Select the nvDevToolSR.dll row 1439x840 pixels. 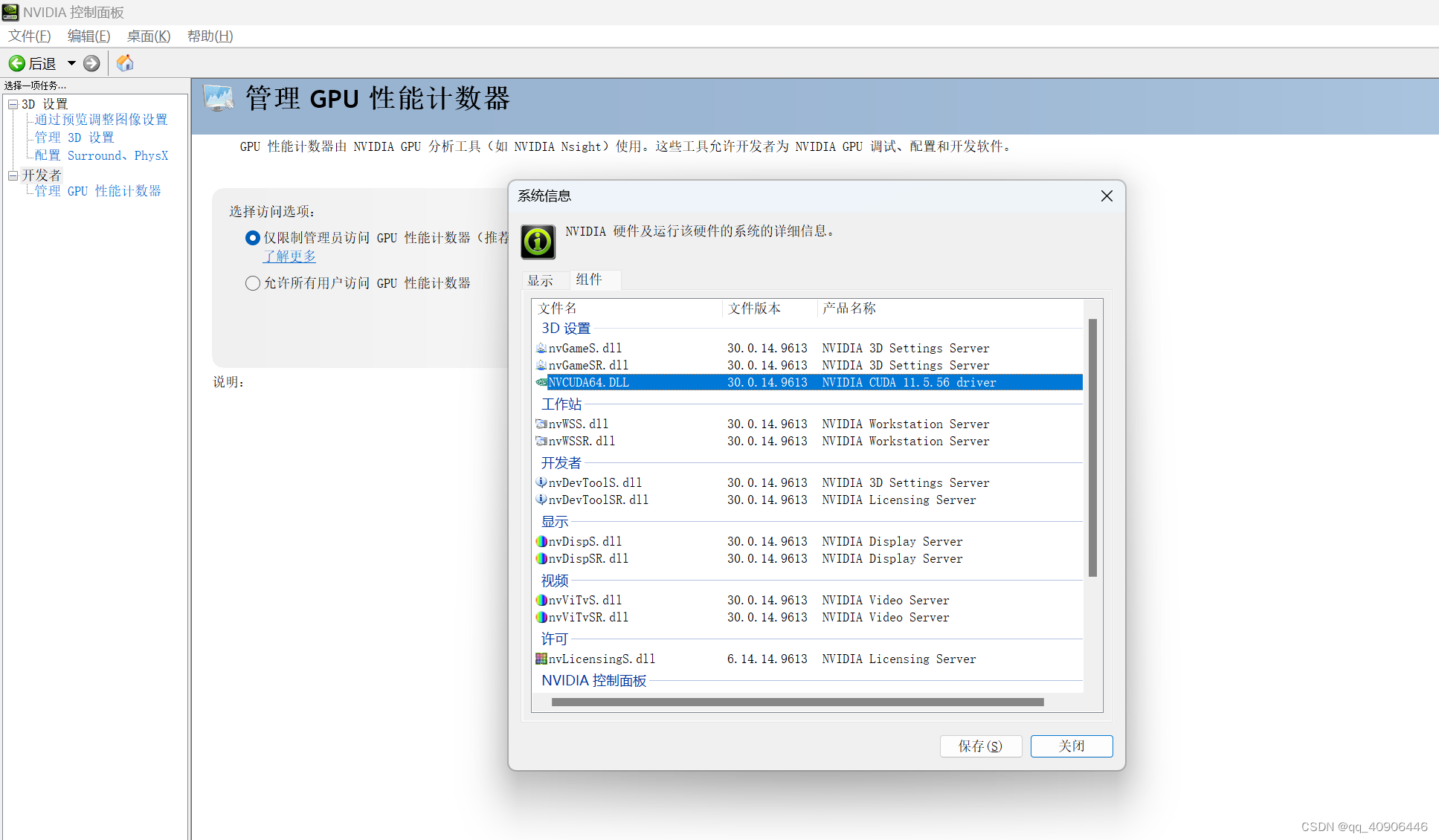coord(808,500)
